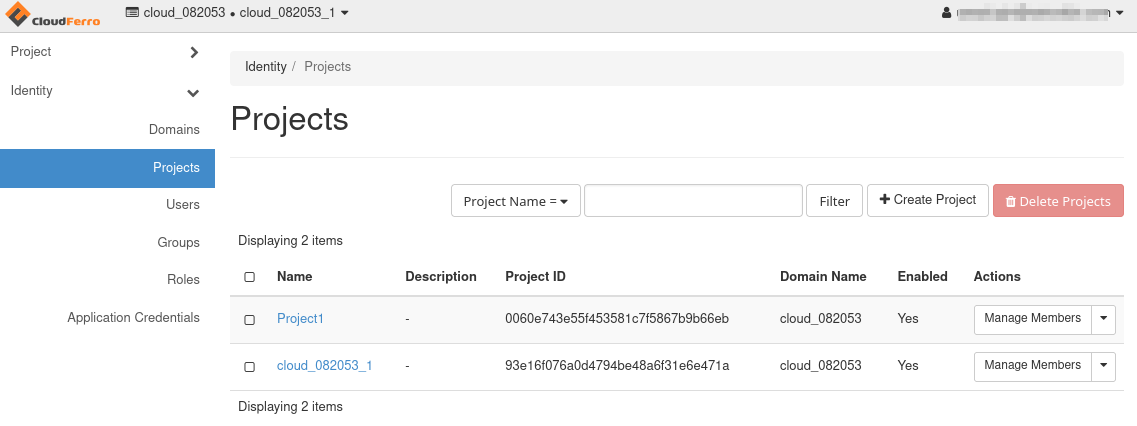The width and height of the screenshot is (1137, 426).
Task: Open the cloud_082053_1 project selector dropdown
Action: pos(236,12)
